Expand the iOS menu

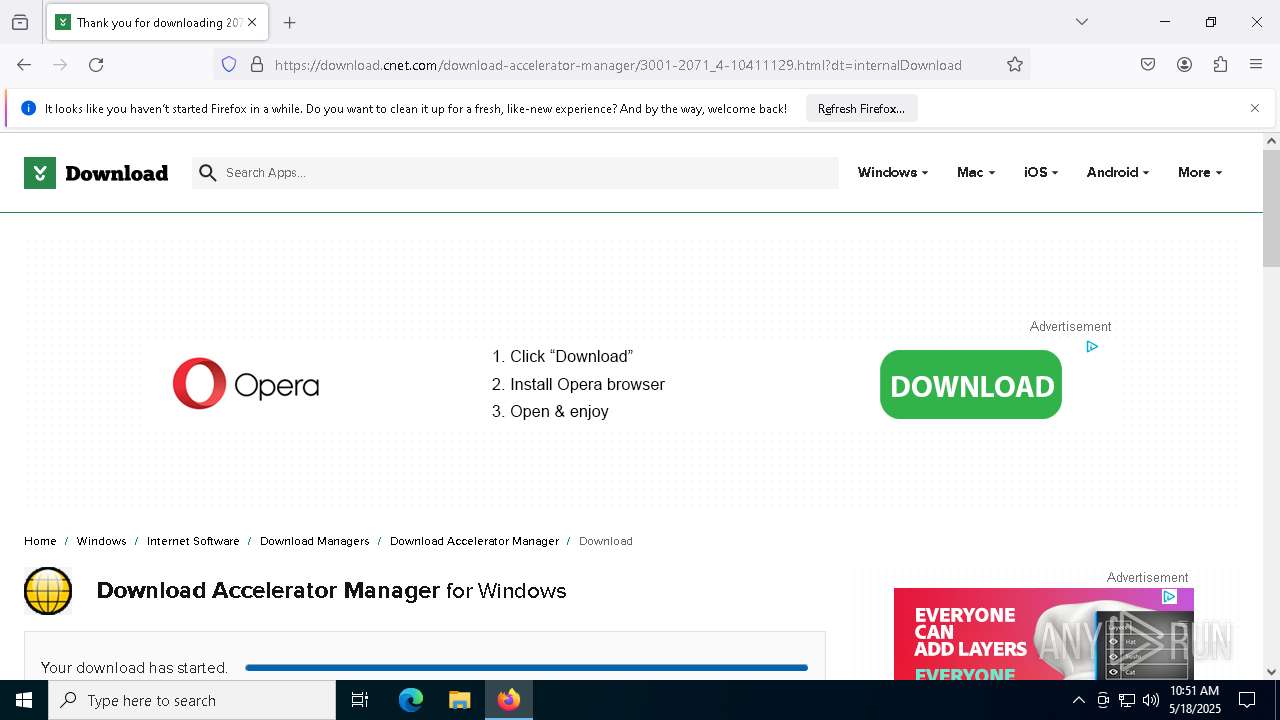click(x=1040, y=172)
